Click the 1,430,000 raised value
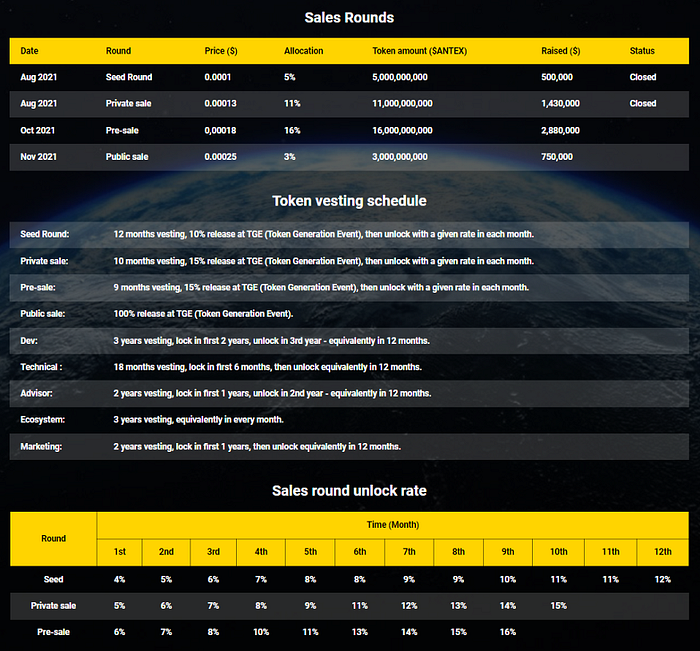The image size is (700, 651). click(560, 104)
